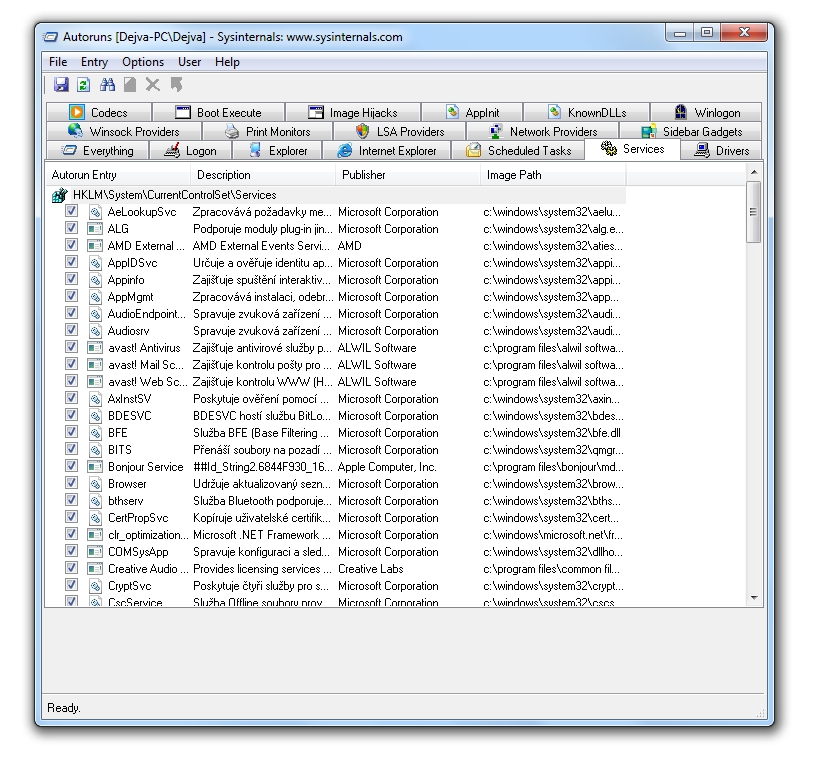824x767 pixels.
Task: Sort by the Description column header
Action: (263, 175)
